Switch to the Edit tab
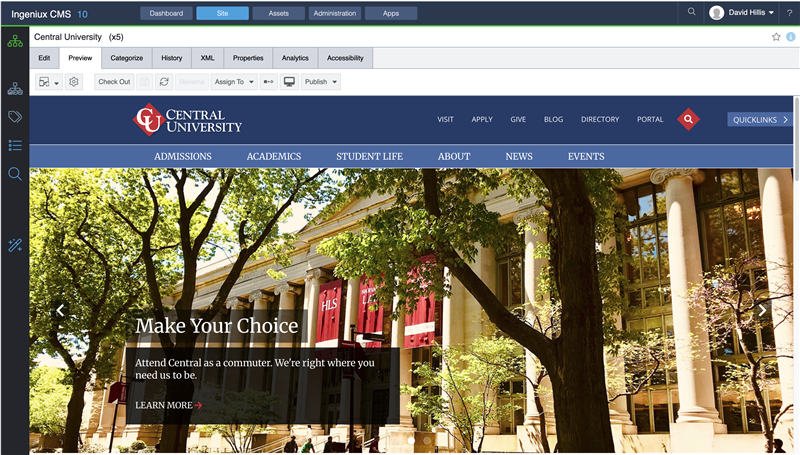 click(x=44, y=58)
